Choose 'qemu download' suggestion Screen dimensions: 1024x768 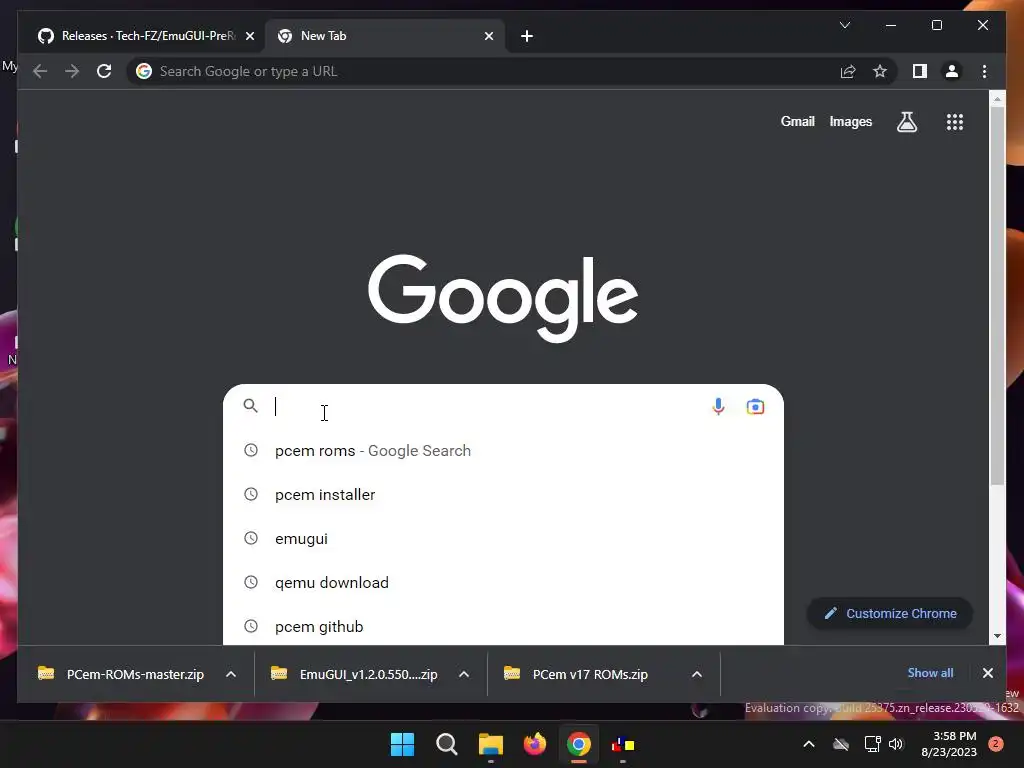pyautogui.click(x=503, y=583)
